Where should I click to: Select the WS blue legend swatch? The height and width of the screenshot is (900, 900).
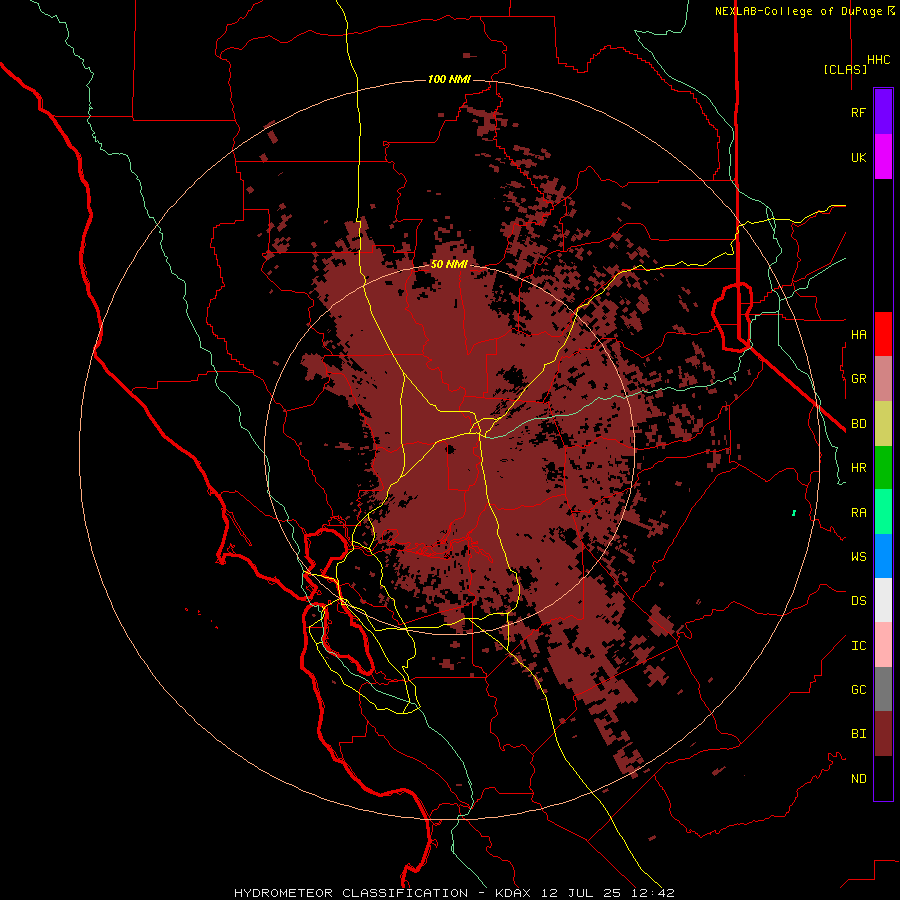883,556
